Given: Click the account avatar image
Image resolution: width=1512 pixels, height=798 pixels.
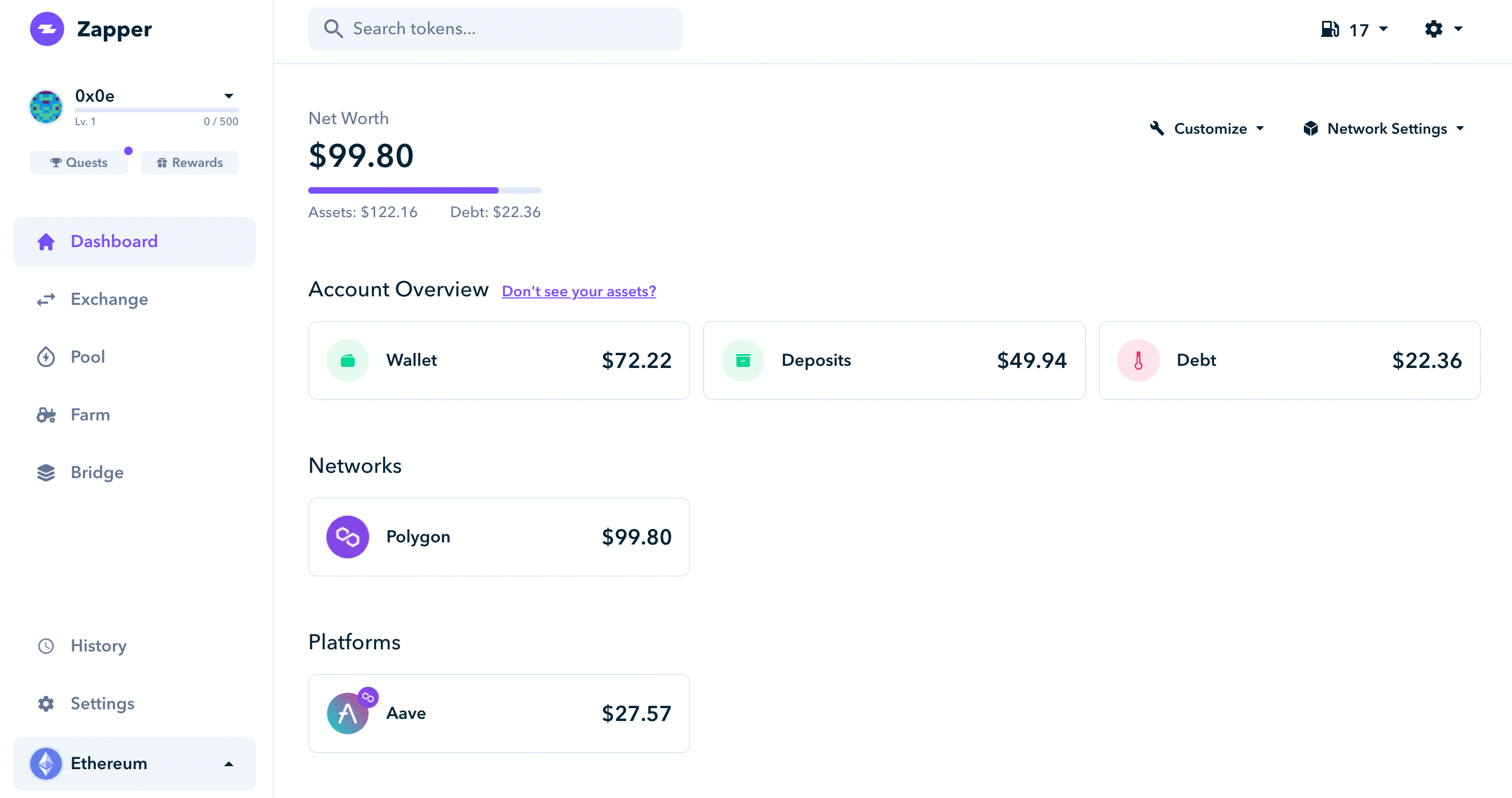Looking at the screenshot, I should (x=46, y=107).
